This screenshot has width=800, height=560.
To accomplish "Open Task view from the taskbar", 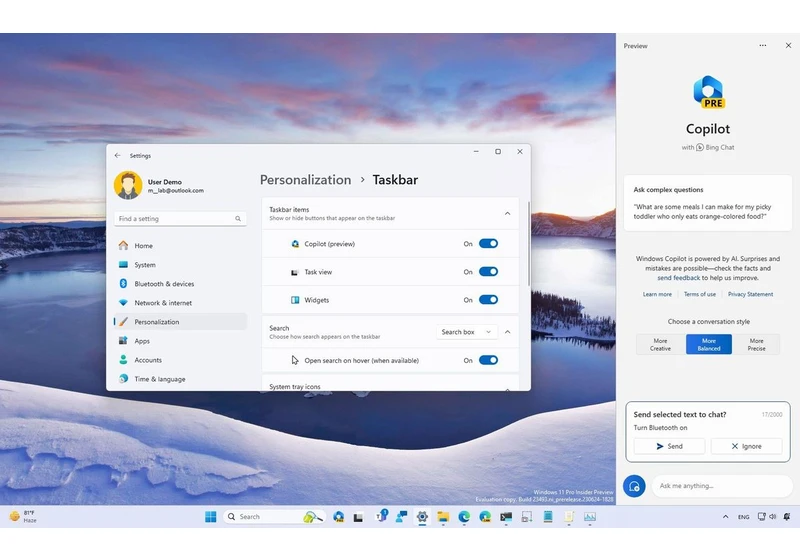I will tap(359, 517).
